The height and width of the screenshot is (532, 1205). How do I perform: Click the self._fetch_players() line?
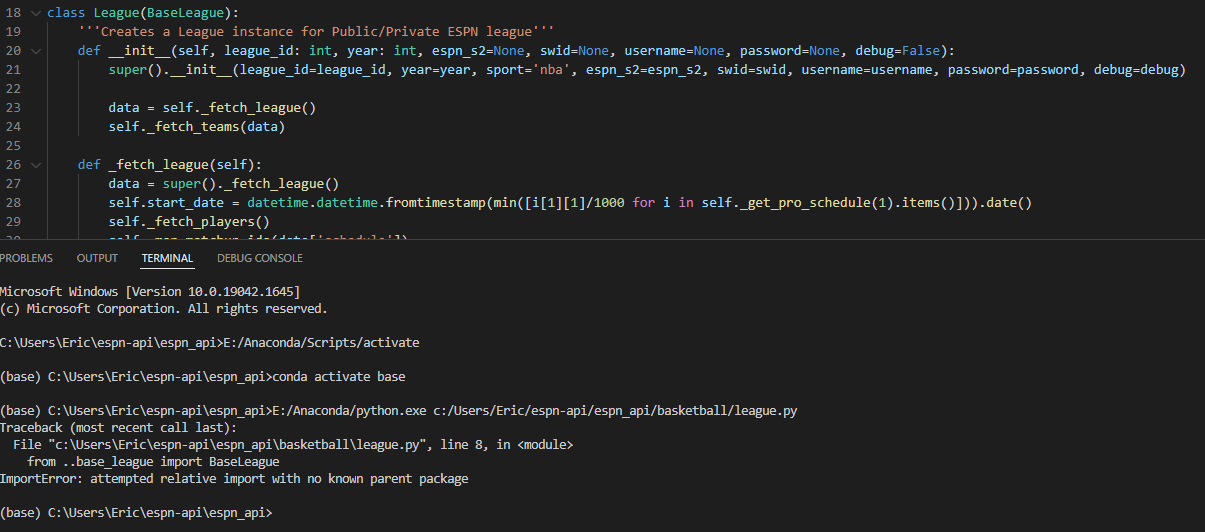(189, 222)
